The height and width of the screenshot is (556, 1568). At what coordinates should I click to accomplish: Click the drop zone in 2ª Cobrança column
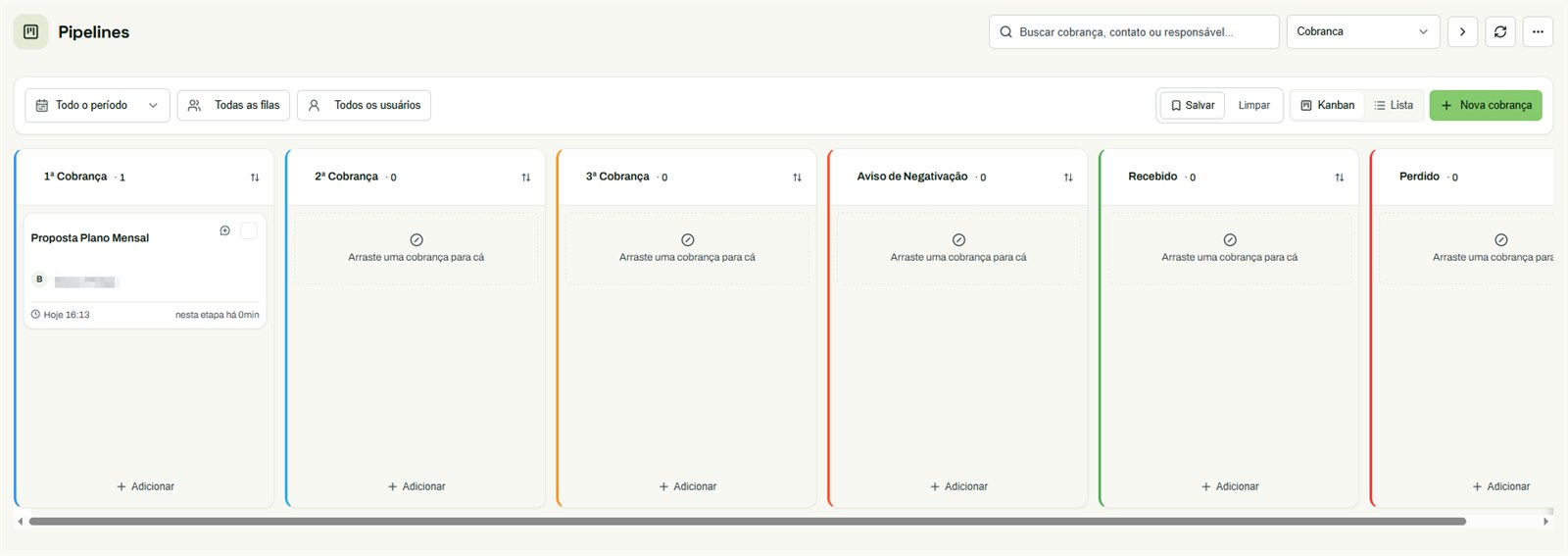tap(416, 249)
